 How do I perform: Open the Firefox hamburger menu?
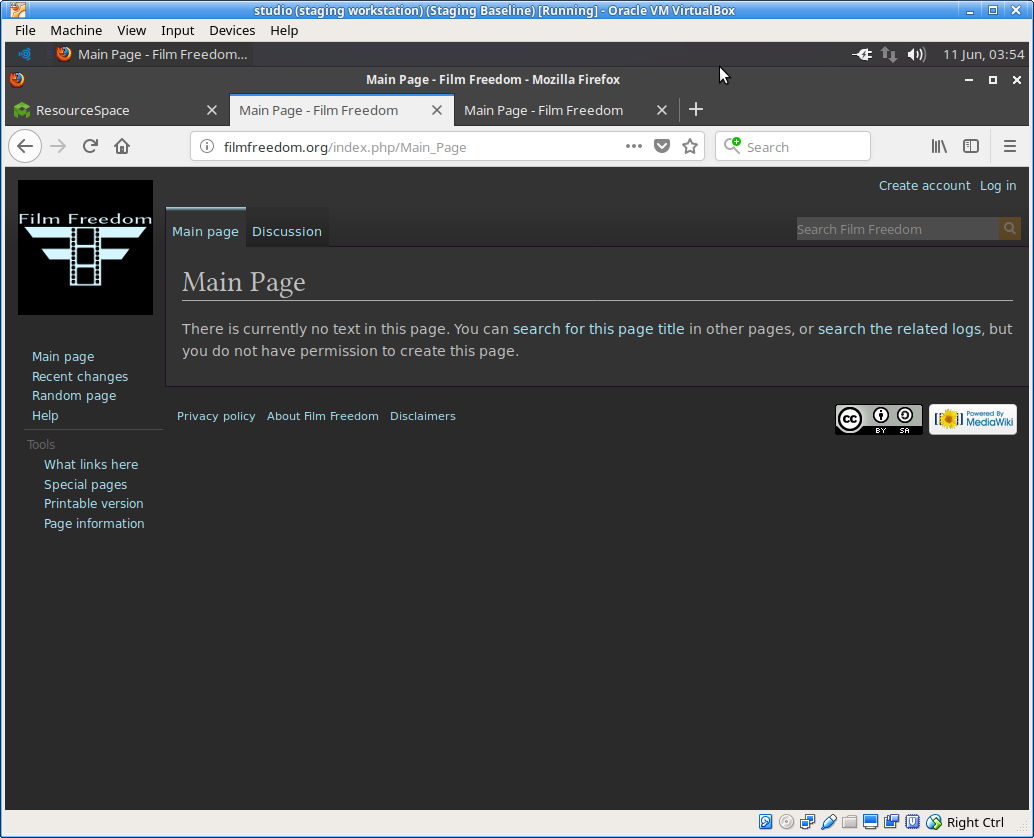click(1009, 147)
